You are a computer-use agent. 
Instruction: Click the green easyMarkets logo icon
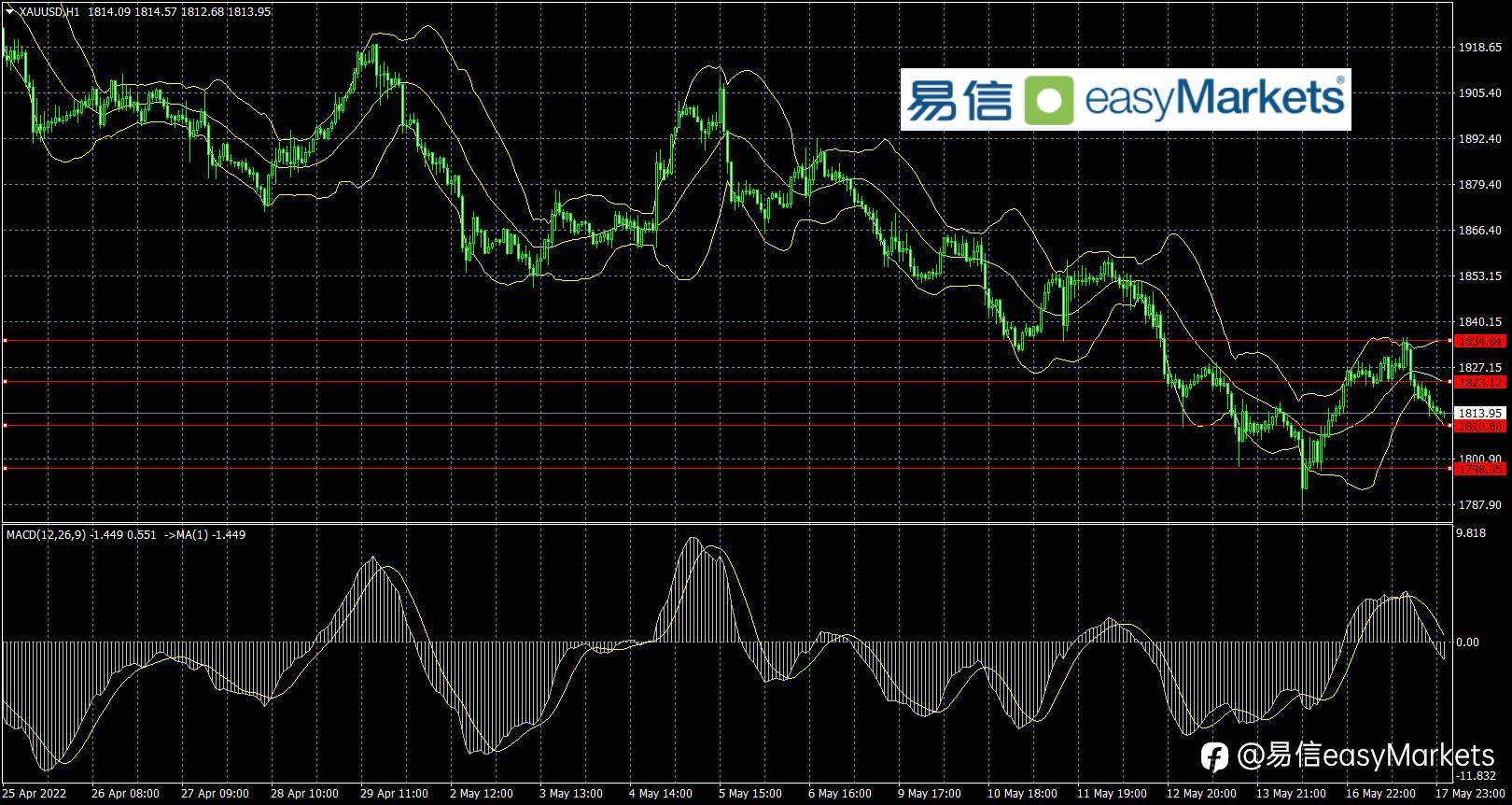(x=1050, y=101)
